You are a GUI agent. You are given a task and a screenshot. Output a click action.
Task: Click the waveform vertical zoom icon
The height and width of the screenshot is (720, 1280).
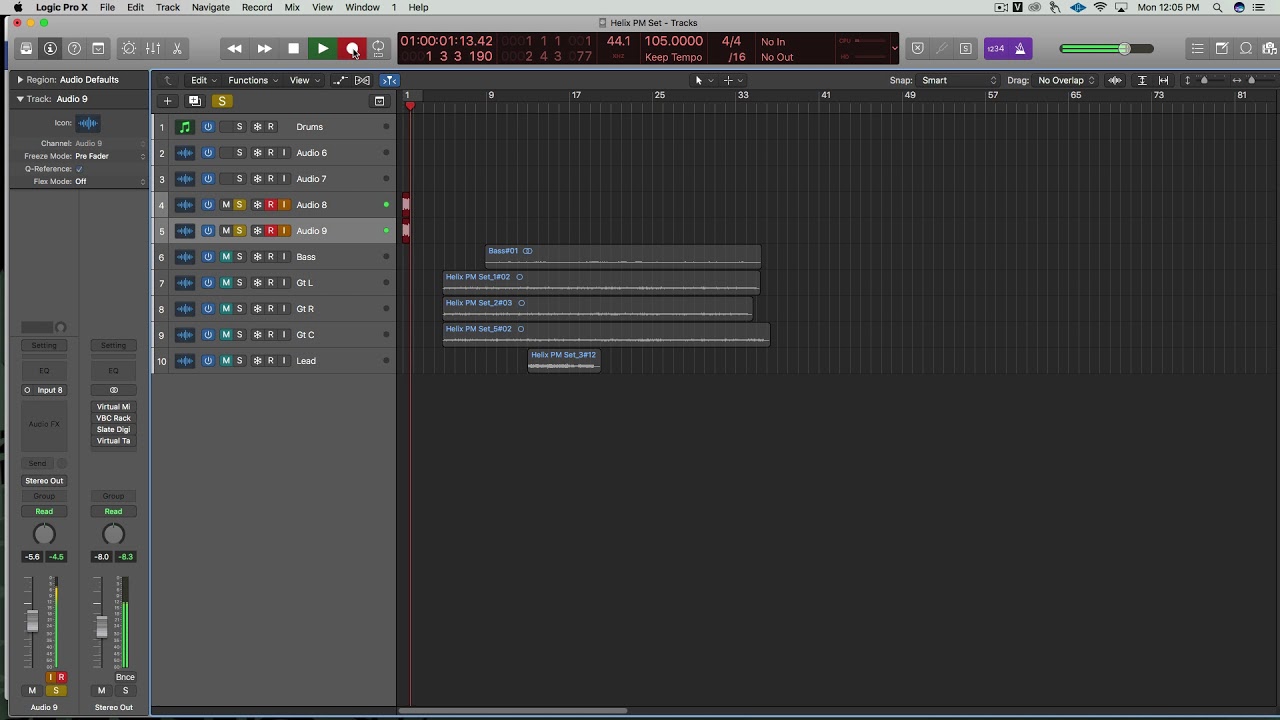click(1115, 80)
